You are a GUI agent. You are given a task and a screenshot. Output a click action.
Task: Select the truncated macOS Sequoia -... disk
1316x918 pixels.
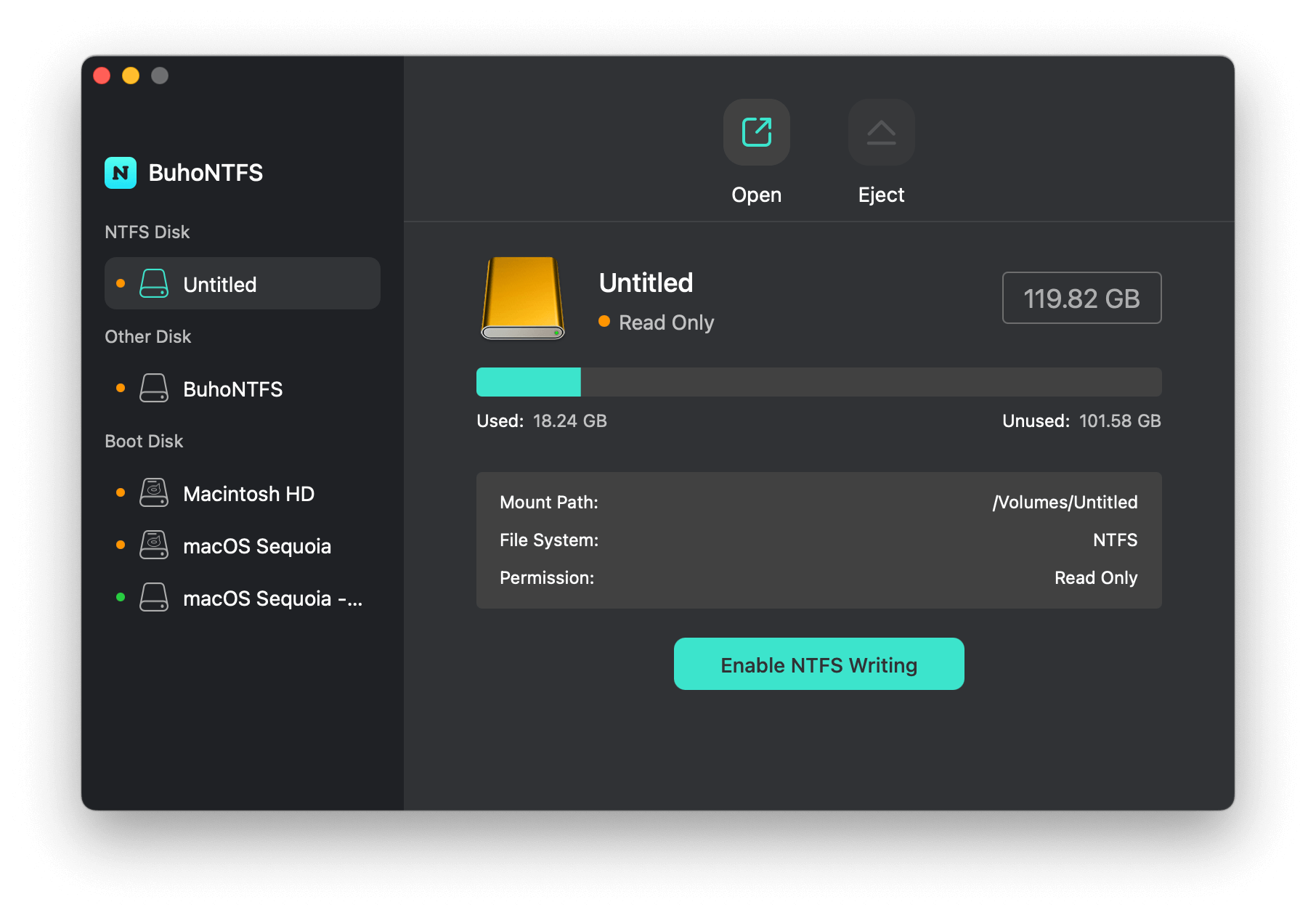coord(243,597)
